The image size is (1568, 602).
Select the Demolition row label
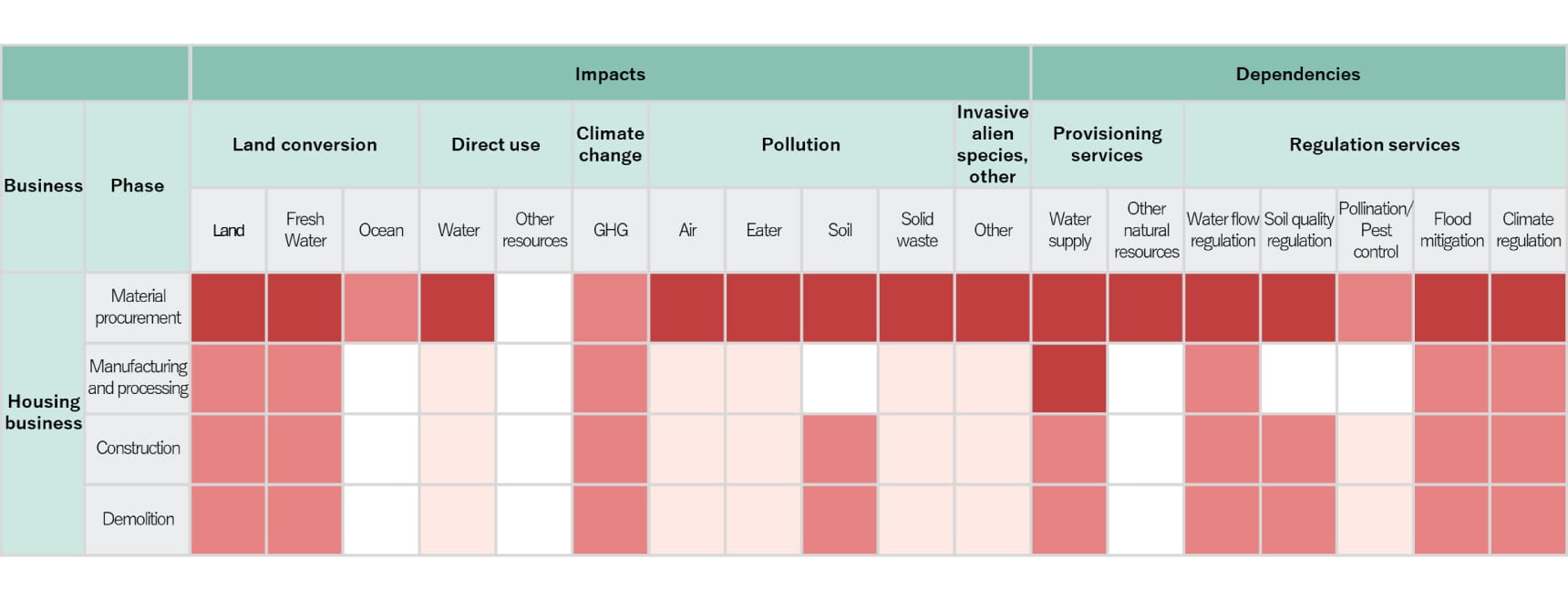(x=138, y=519)
